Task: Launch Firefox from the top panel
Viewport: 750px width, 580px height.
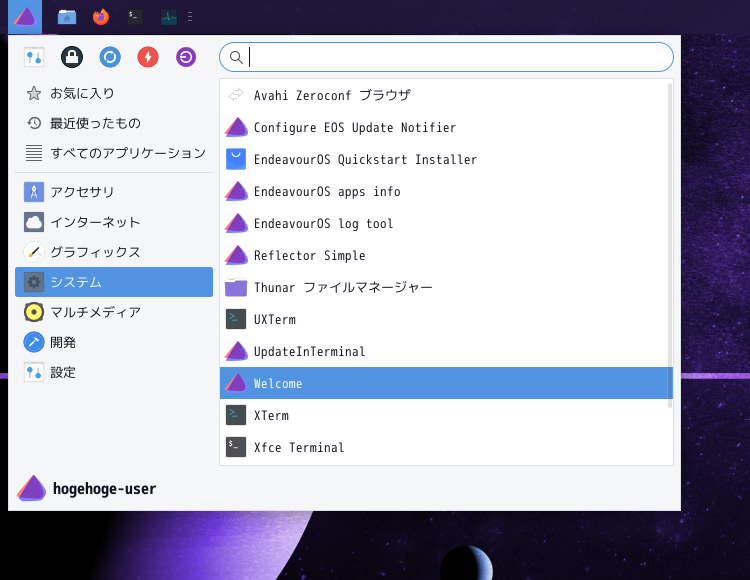Action: coord(101,17)
